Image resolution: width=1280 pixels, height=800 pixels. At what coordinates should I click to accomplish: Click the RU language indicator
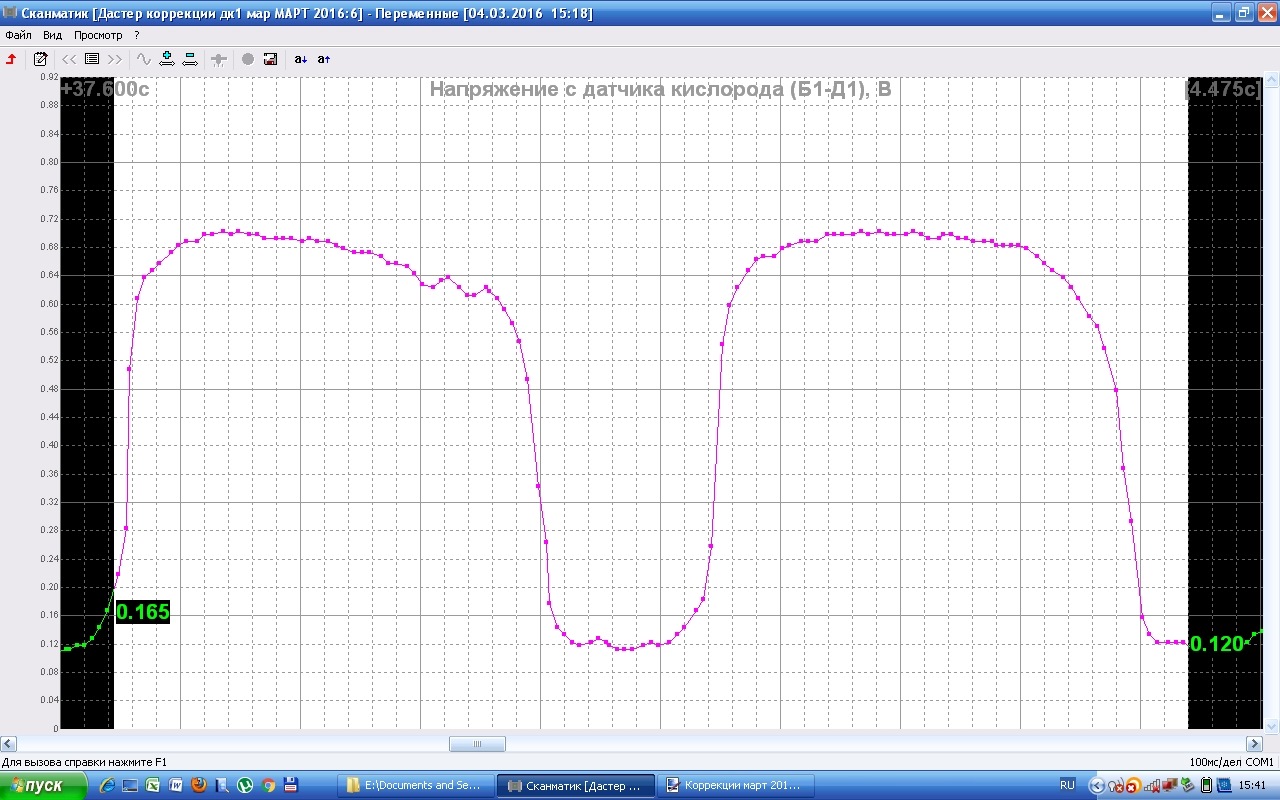[1067, 785]
